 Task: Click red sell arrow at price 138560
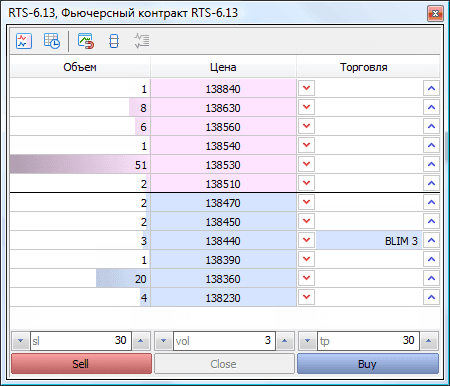tap(306, 126)
